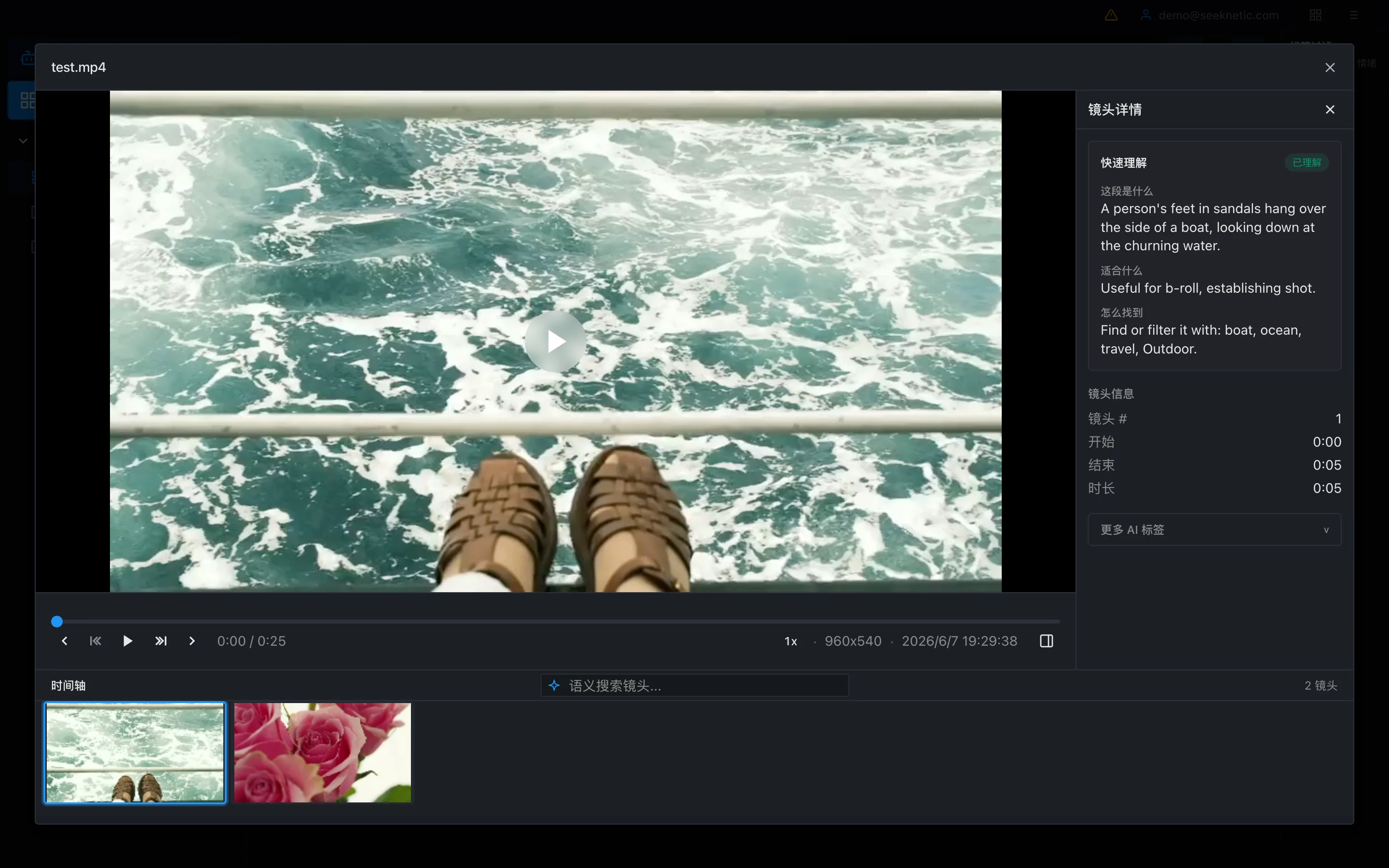Open the warning triangle icon in header
This screenshot has width=1389, height=868.
[x=1111, y=15]
